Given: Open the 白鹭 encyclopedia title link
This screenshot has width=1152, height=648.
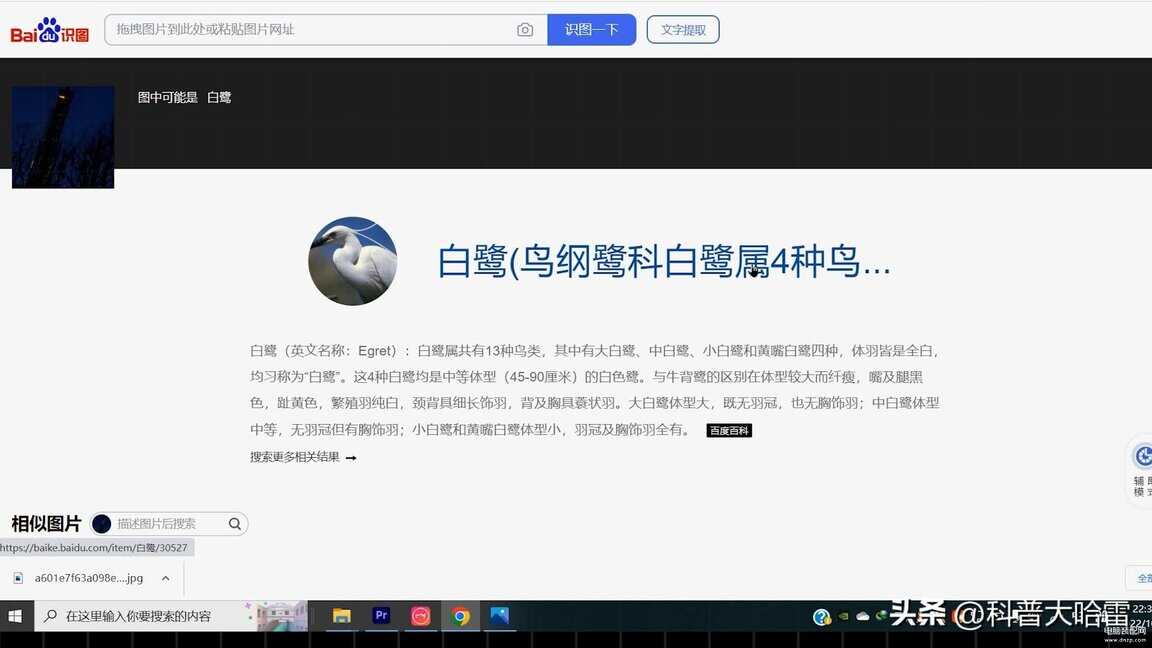Looking at the screenshot, I should pyautogui.click(x=663, y=262).
